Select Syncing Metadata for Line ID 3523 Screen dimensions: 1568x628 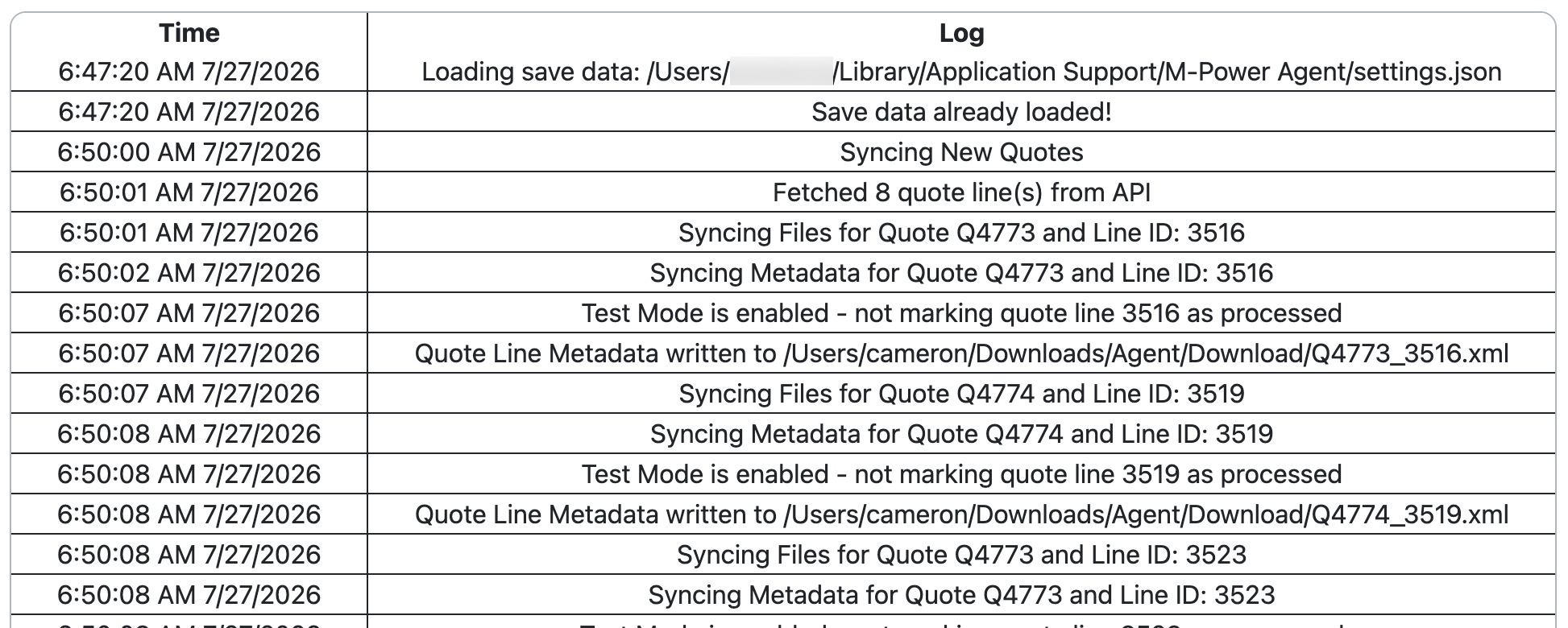pyautogui.click(x=961, y=595)
